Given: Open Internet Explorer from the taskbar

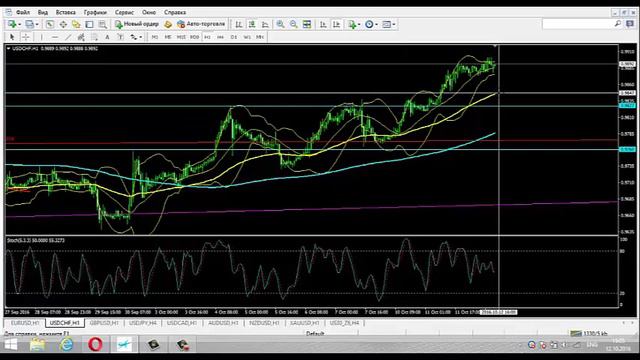Looking at the screenshot, I should pos(67,345).
